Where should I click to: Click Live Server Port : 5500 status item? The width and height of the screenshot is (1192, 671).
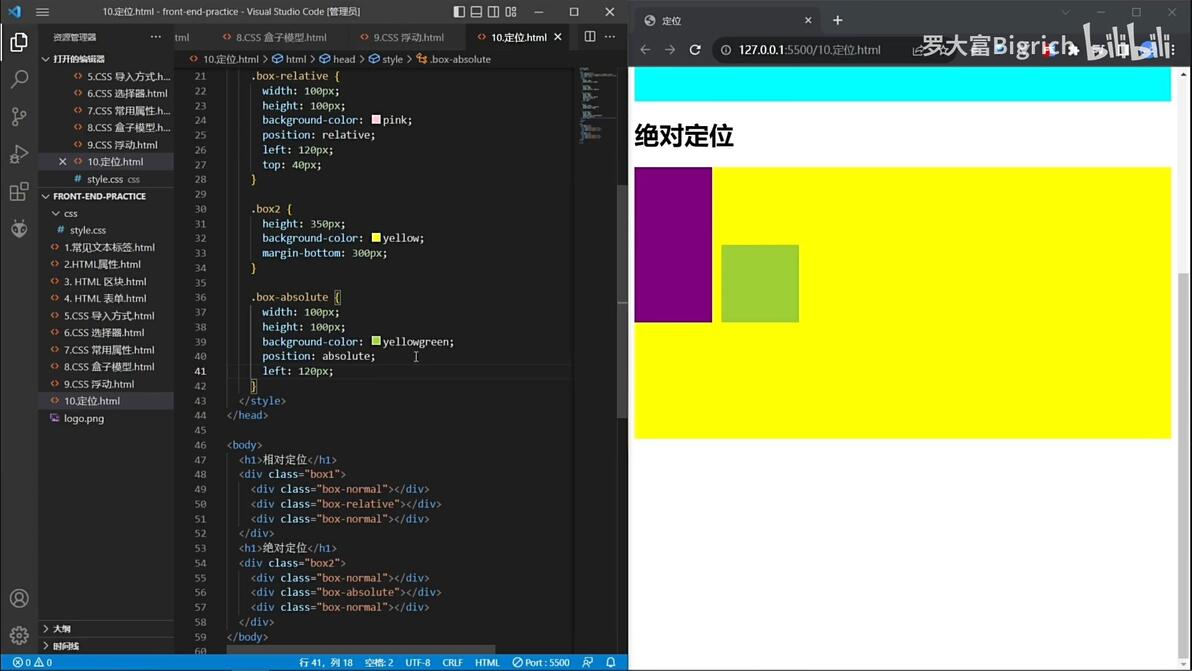tap(541, 663)
